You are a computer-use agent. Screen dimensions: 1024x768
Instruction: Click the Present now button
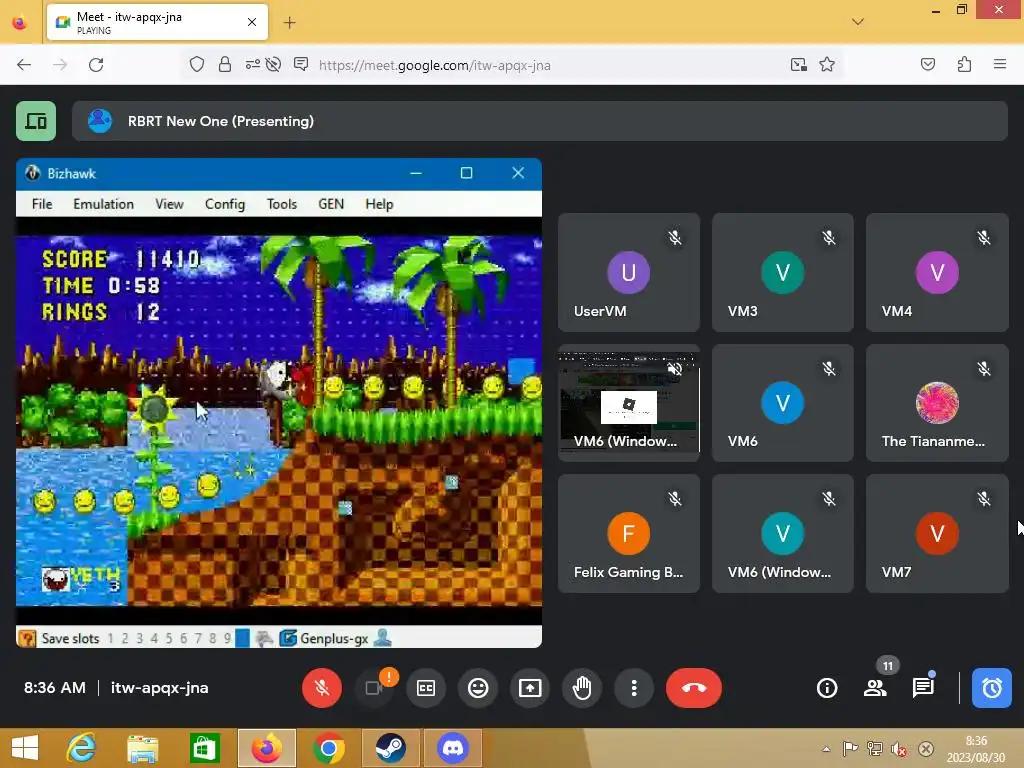pos(530,688)
